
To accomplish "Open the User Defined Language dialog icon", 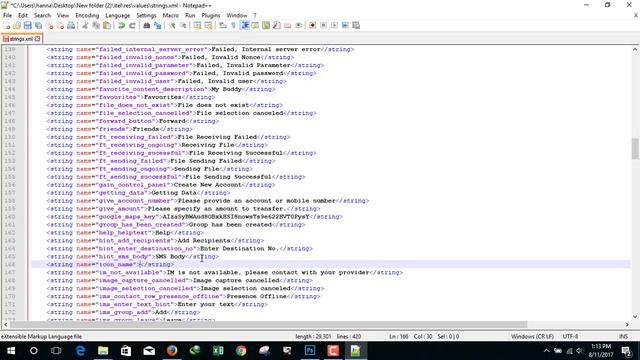I will pyautogui.click(x=255, y=25).
